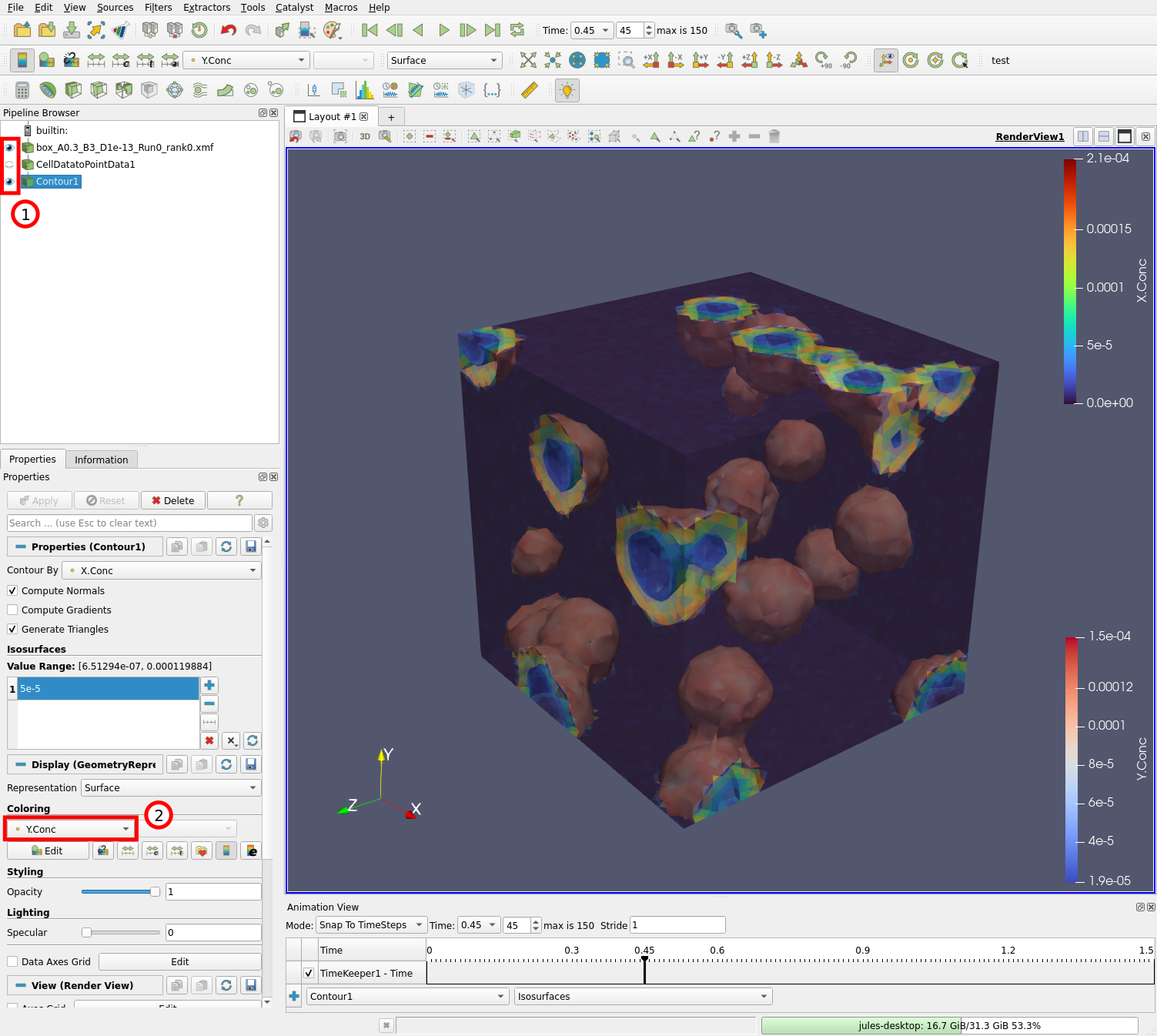Click Reset camera icon
Viewport: 1157px width, 1036px height.
pyautogui.click(x=528, y=60)
